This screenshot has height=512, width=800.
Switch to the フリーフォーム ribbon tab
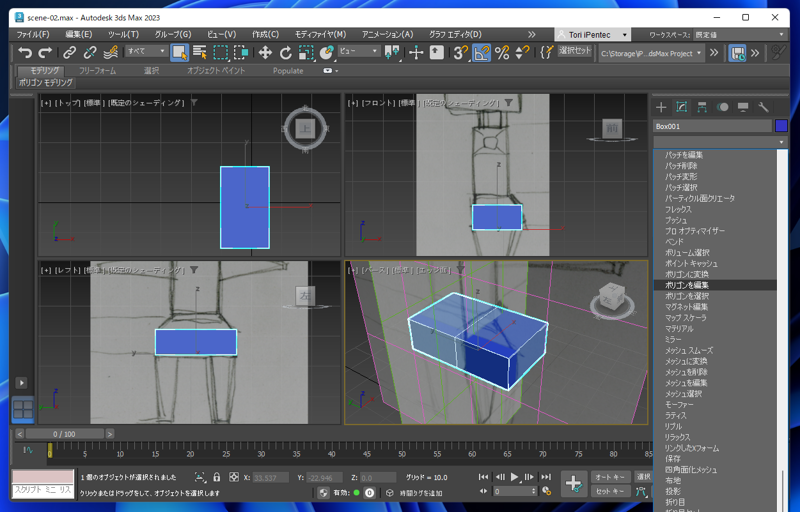[x=97, y=71]
